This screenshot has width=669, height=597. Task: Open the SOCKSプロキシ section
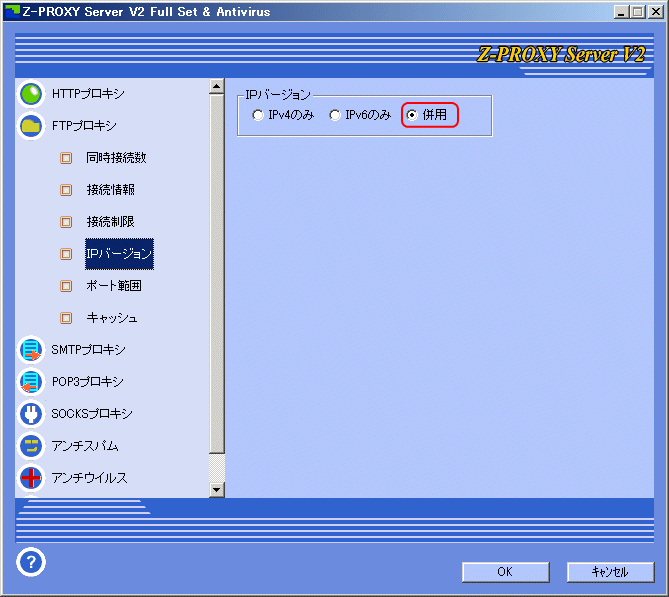coord(92,414)
